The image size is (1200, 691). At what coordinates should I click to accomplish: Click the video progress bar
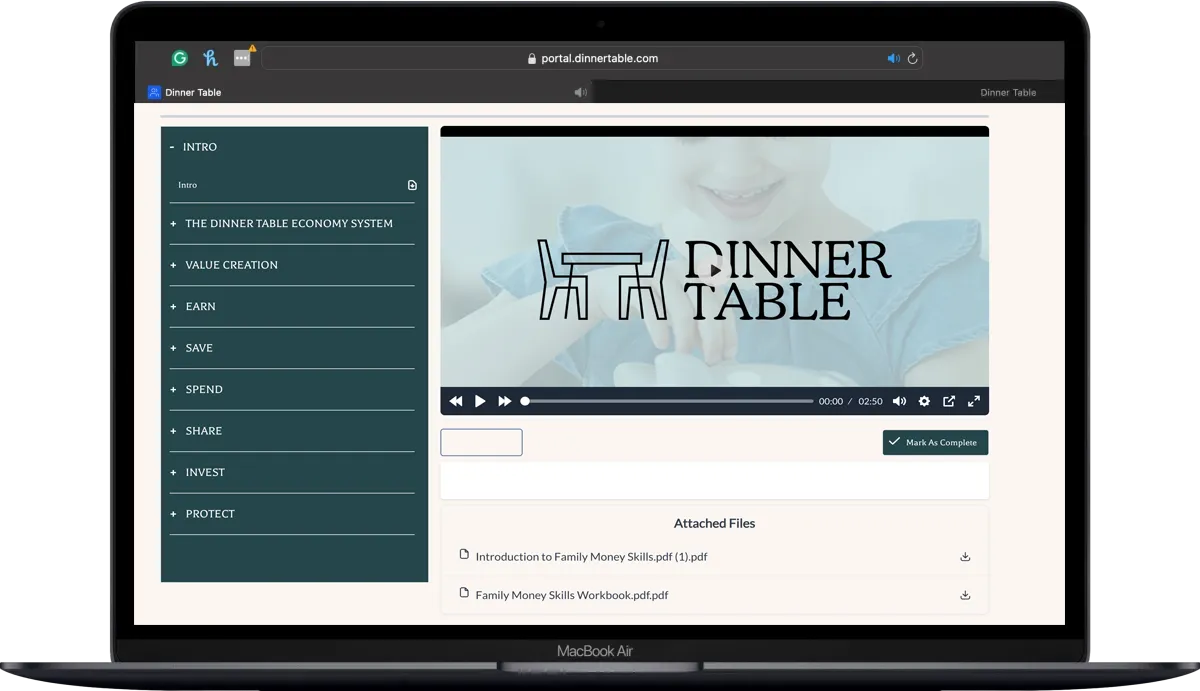pos(667,401)
